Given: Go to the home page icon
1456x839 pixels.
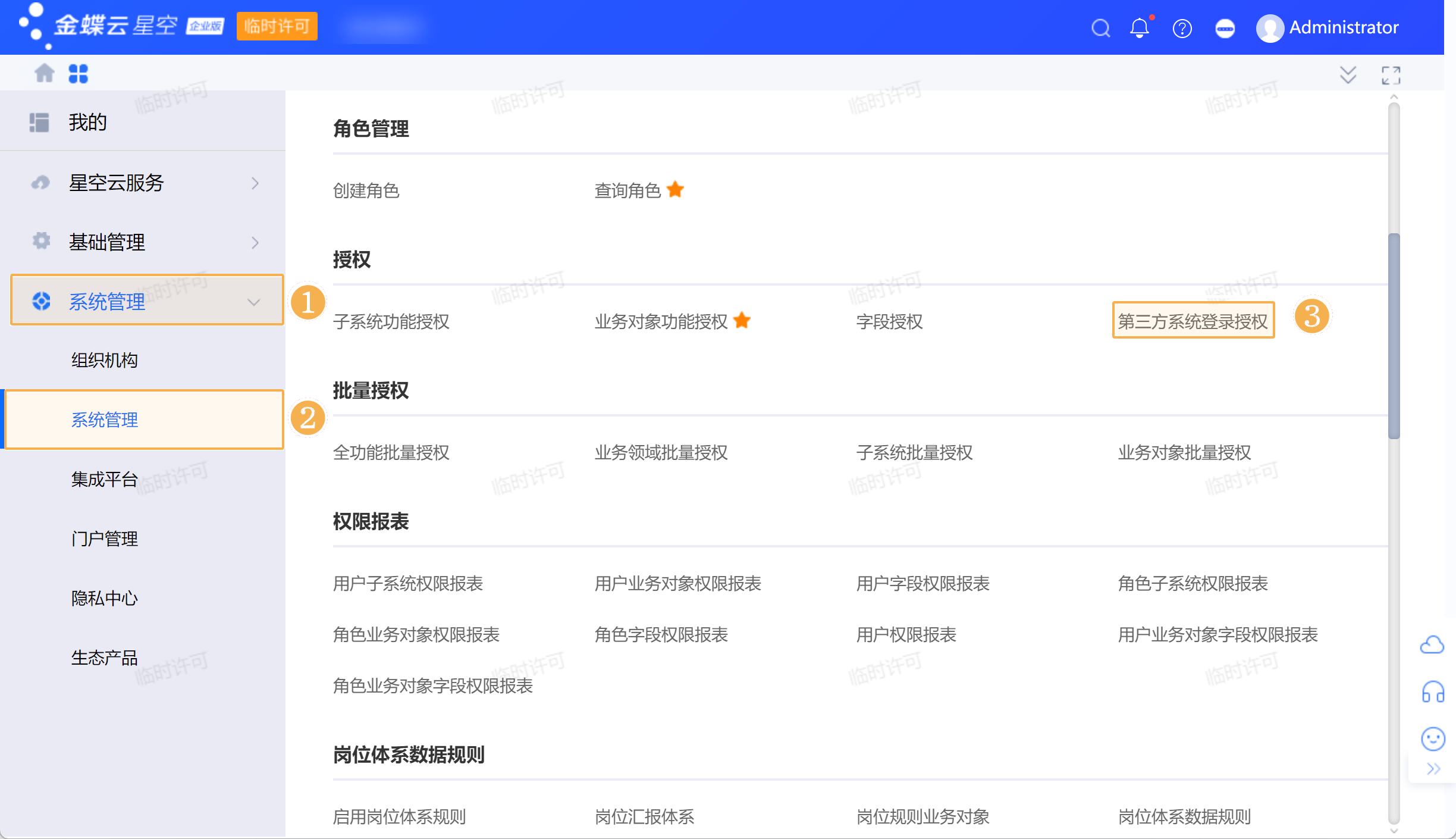Looking at the screenshot, I should coord(45,74).
